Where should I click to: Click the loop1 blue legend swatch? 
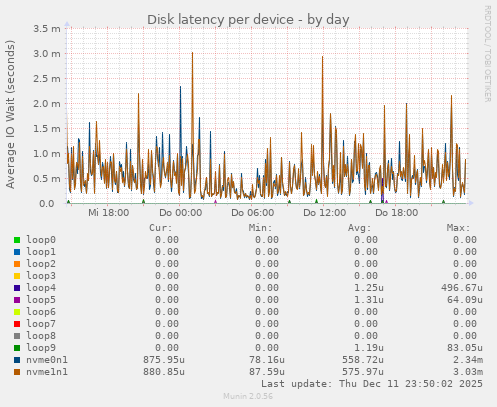tap(17, 252)
